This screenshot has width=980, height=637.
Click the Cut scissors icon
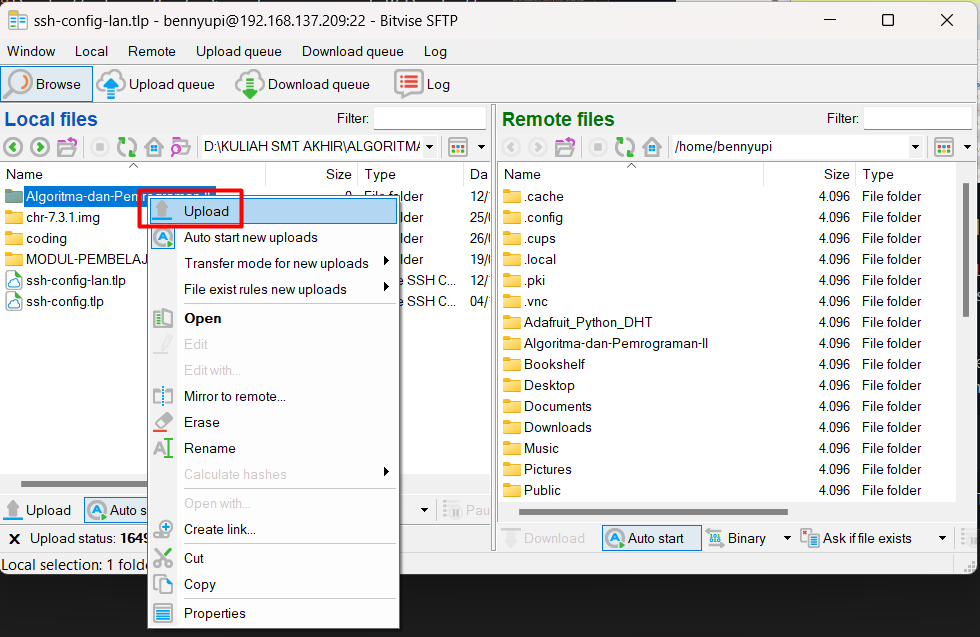pyautogui.click(x=163, y=558)
